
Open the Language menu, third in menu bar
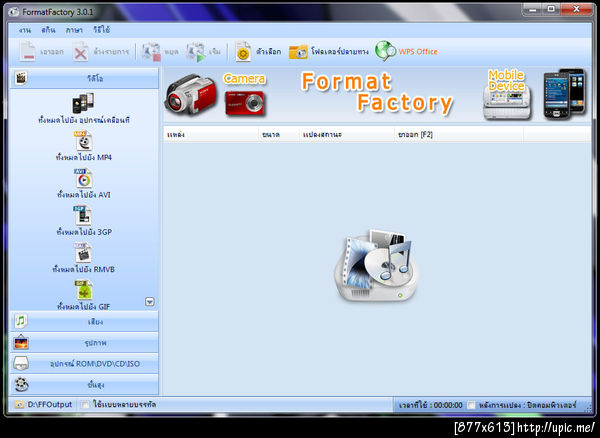74,30
